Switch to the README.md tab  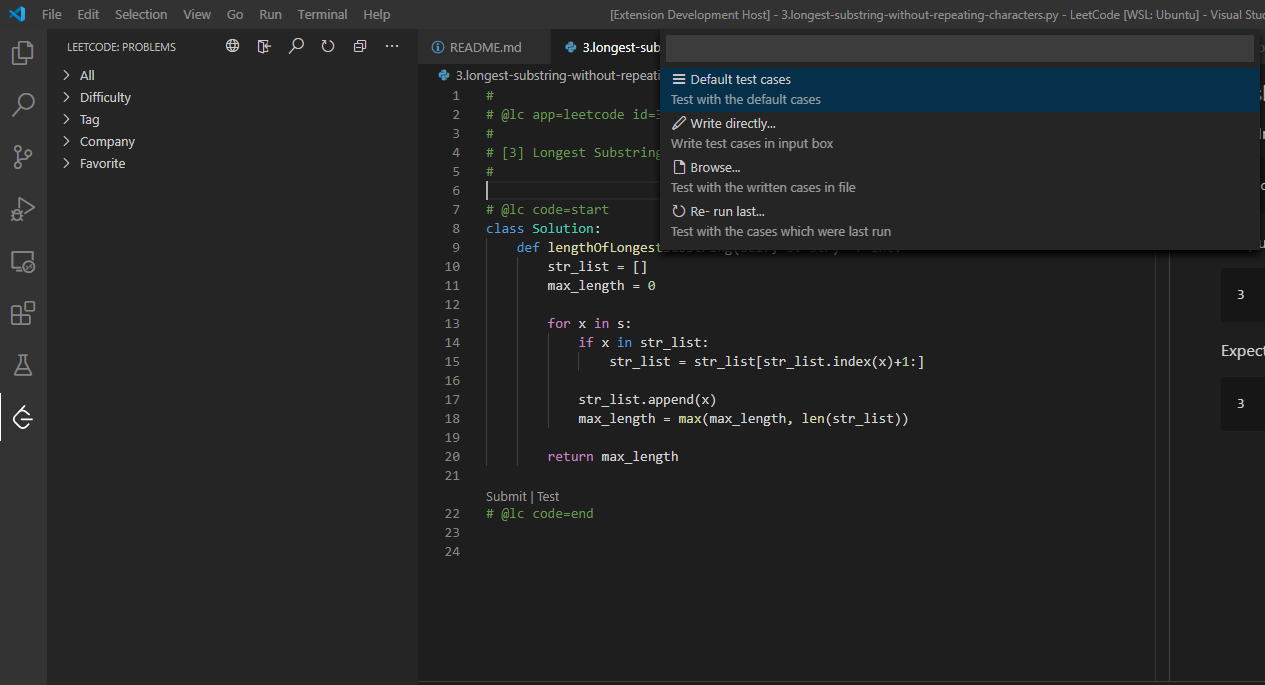click(484, 47)
